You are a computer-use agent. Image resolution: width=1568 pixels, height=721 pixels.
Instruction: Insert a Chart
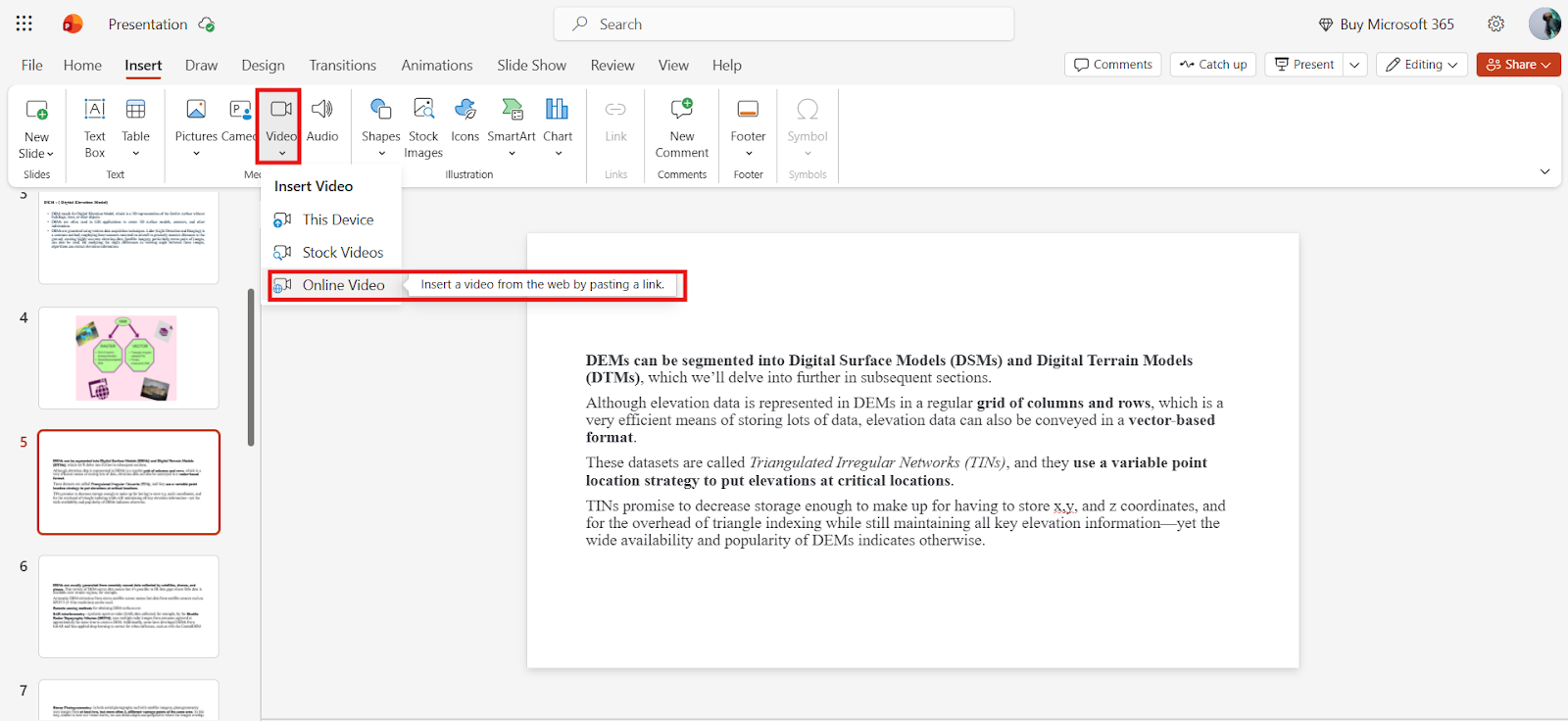pos(558,128)
